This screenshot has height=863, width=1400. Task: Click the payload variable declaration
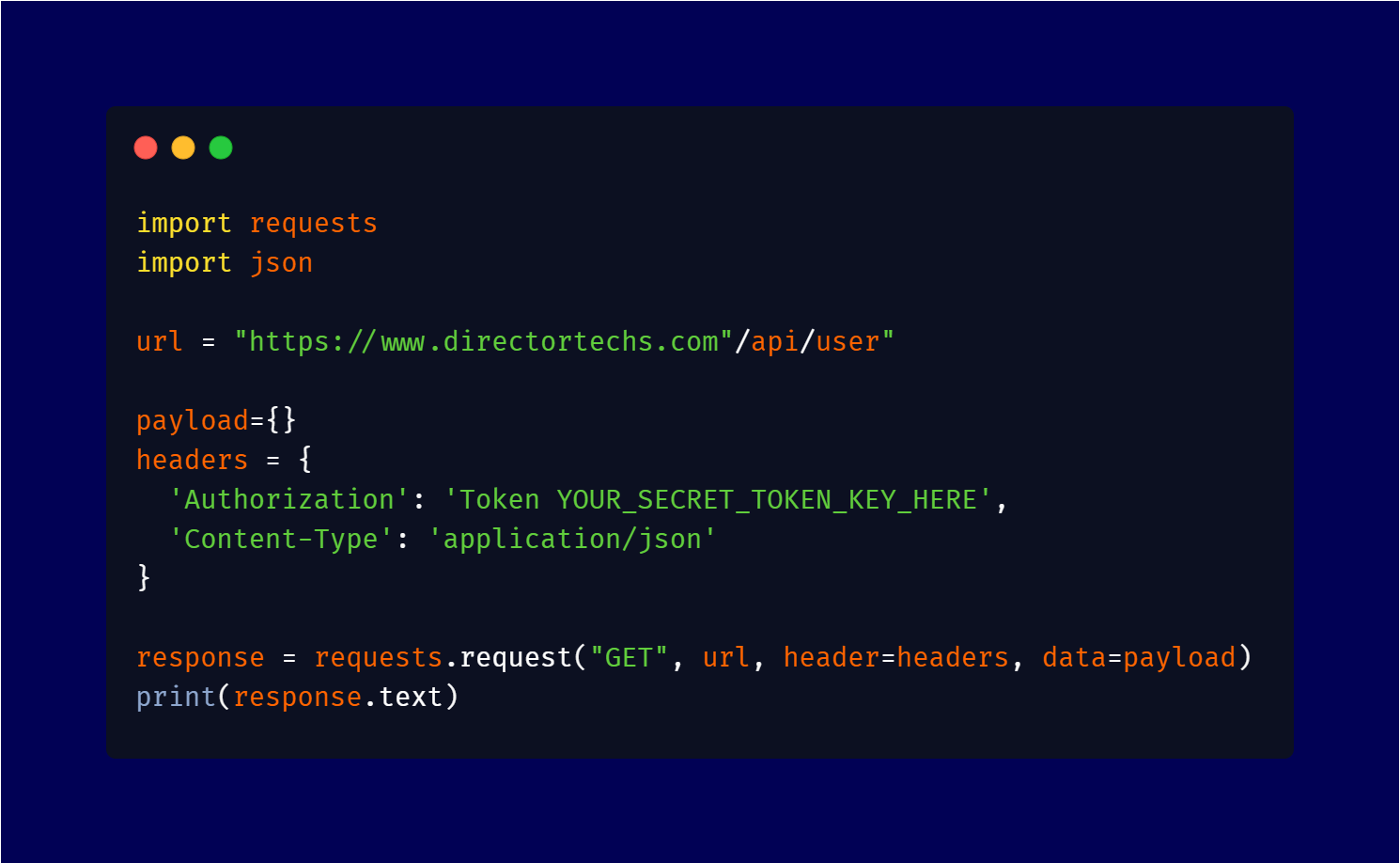pos(193,421)
